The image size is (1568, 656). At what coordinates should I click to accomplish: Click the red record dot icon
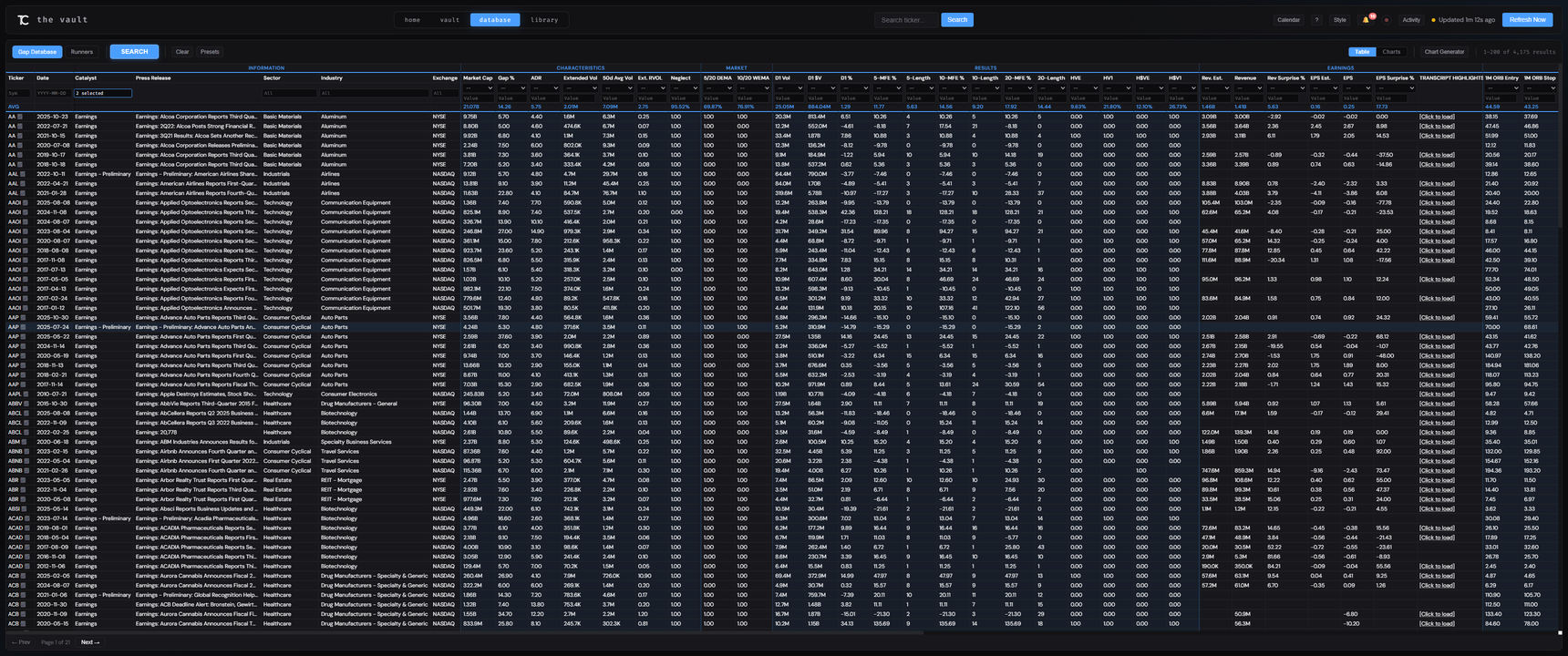(1387, 19)
